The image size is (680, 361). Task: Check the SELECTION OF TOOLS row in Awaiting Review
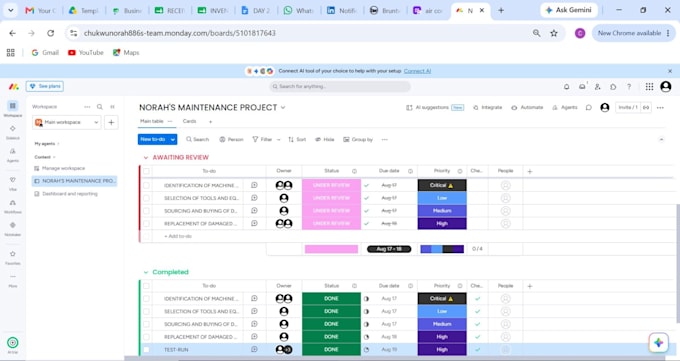click(x=146, y=198)
